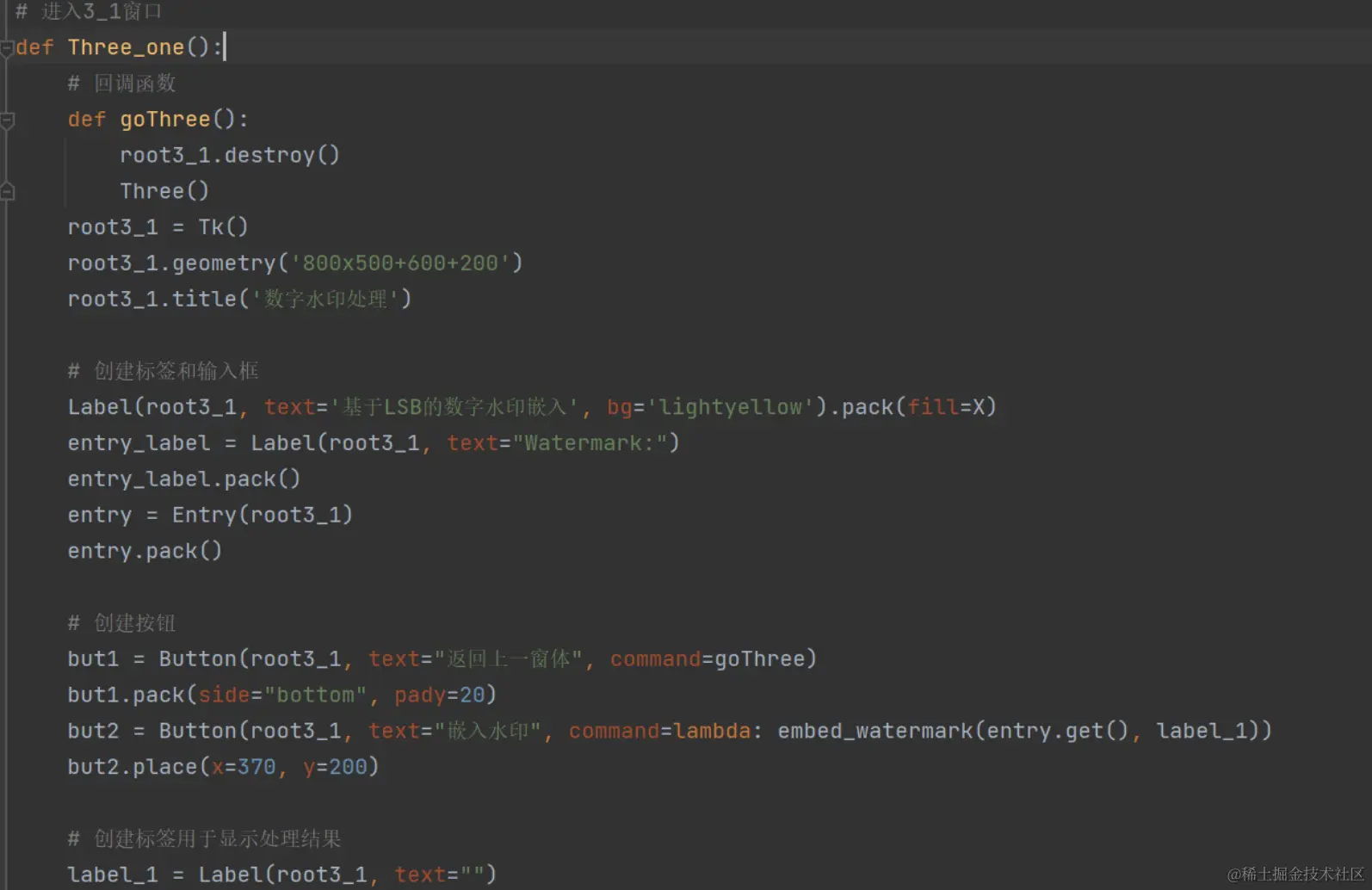Click the label text '基于LSB的数字水印嵌入'
This screenshot has width=1372, height=890.
click(x=454, y=407)
